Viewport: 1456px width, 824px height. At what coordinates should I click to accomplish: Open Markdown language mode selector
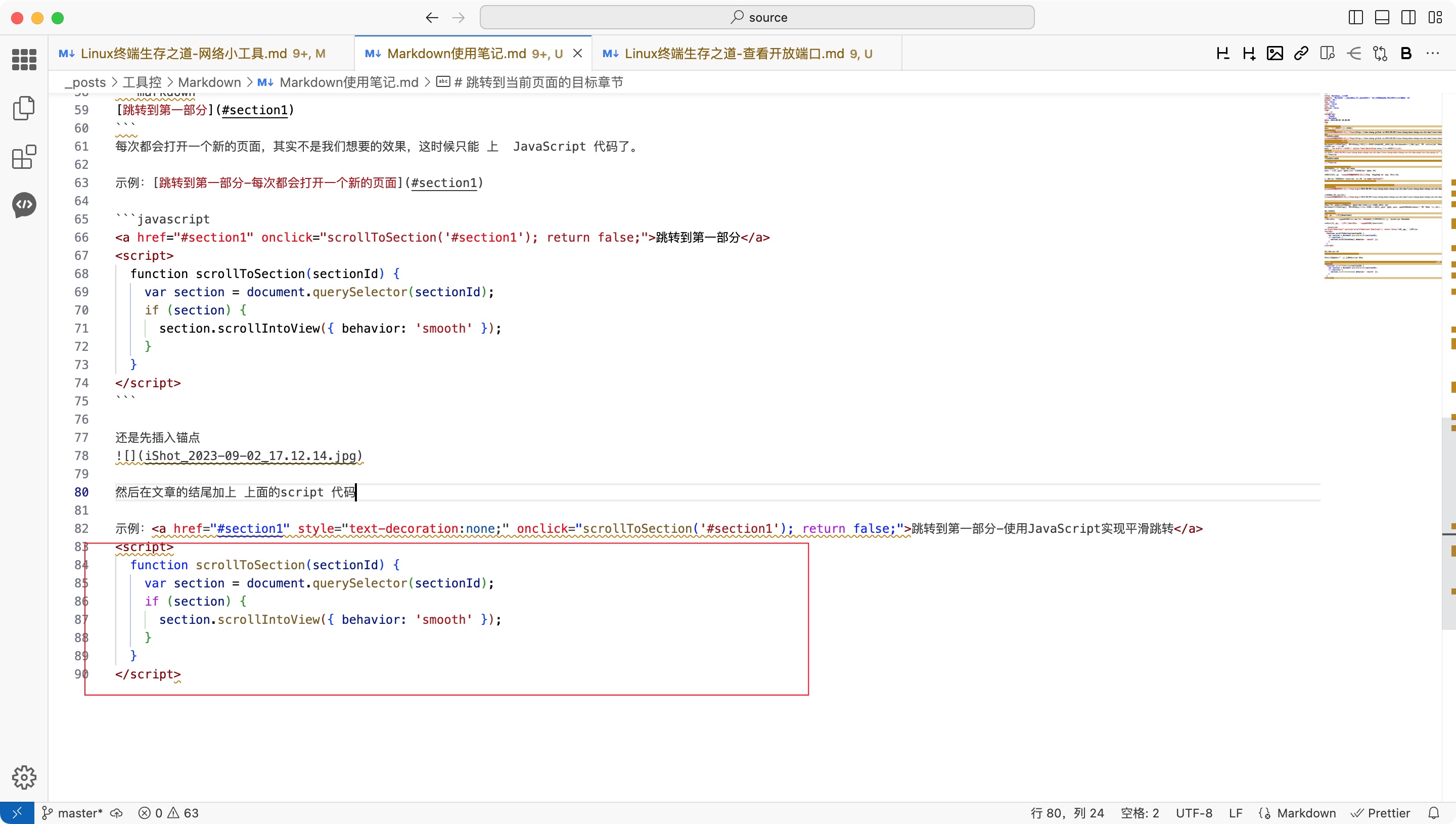pyautogui.click(x=1306, y=813)
